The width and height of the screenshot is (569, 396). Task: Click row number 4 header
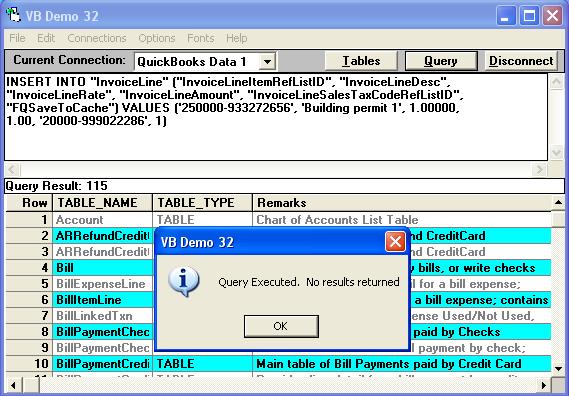coord(29,268)
